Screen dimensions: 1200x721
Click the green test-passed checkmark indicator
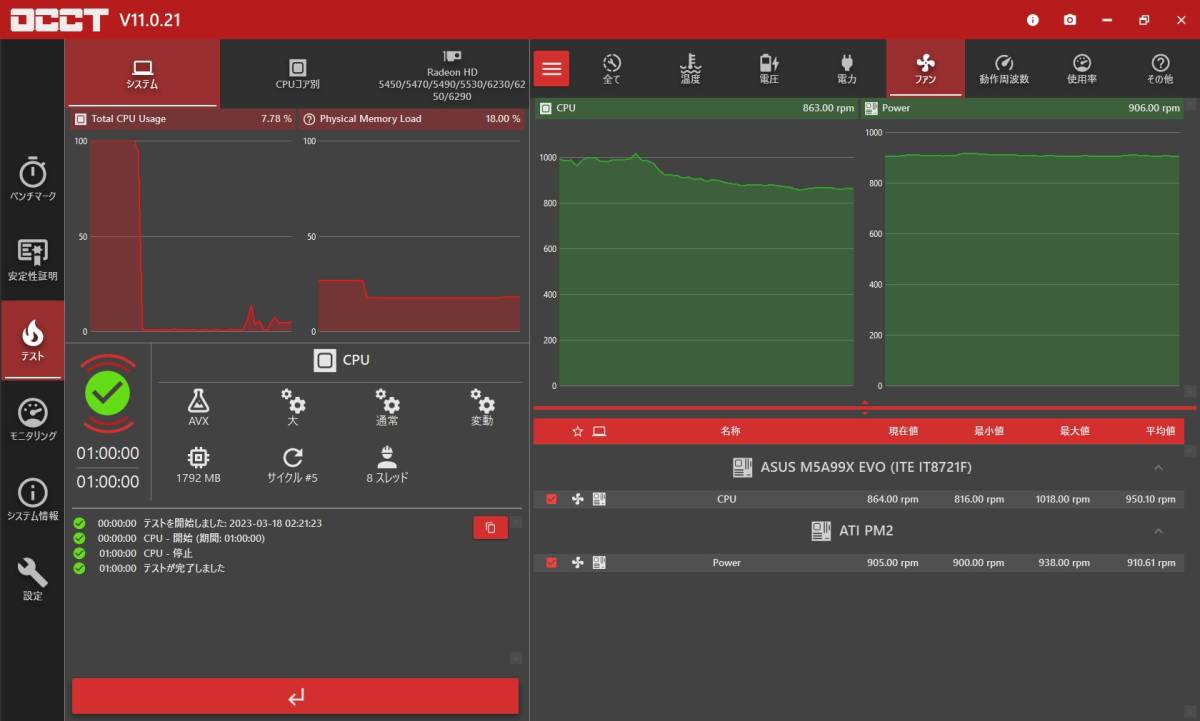pyautogui.click(x=108, y=394)
